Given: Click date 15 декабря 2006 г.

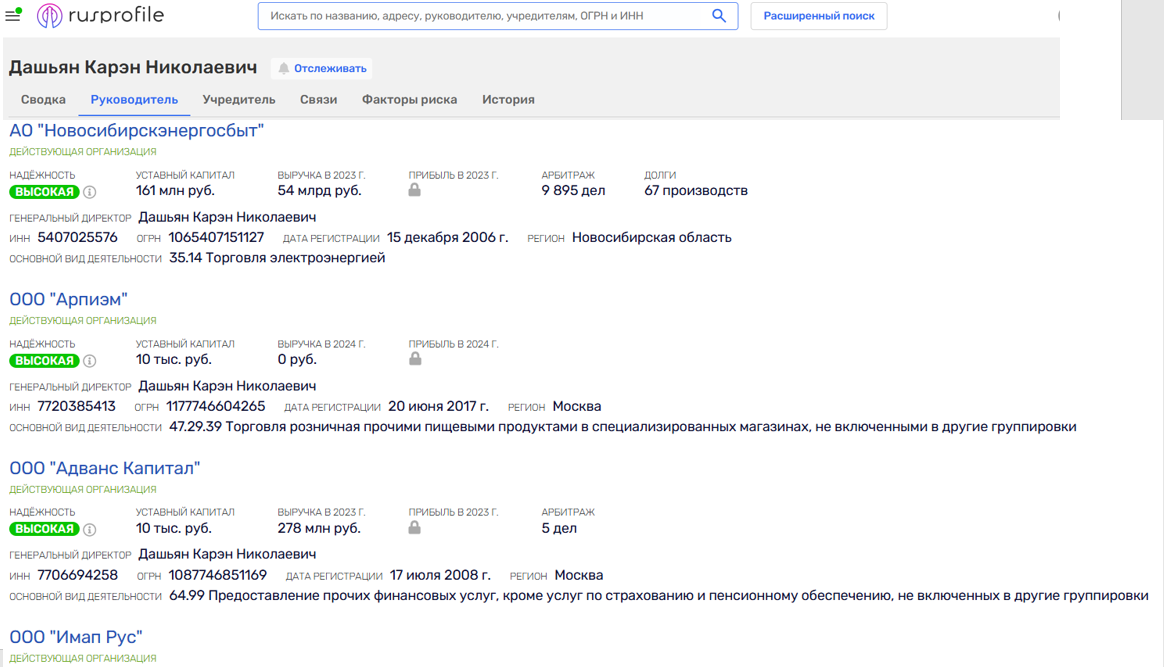Looking at the screenshot, I should click(448, 237).
